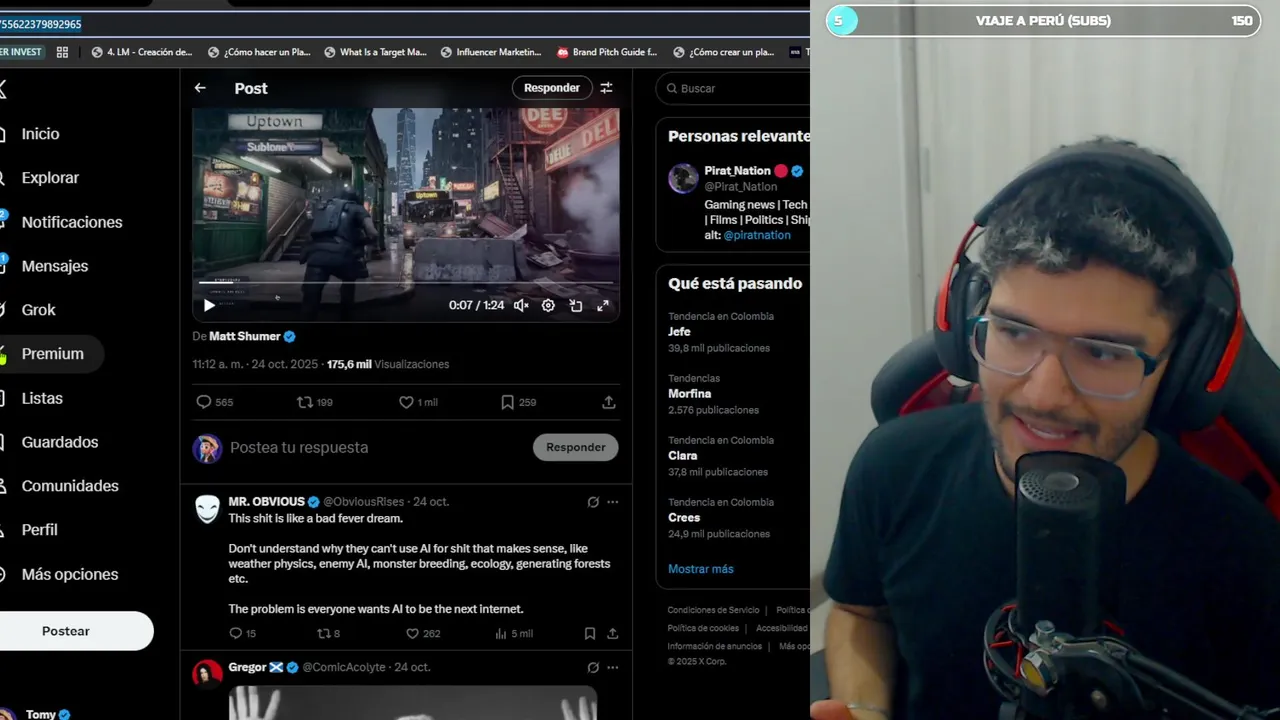Open Influencer Marketin... bookmark
The height and width of the screenshot is (720, 1280).
[490, 52]
